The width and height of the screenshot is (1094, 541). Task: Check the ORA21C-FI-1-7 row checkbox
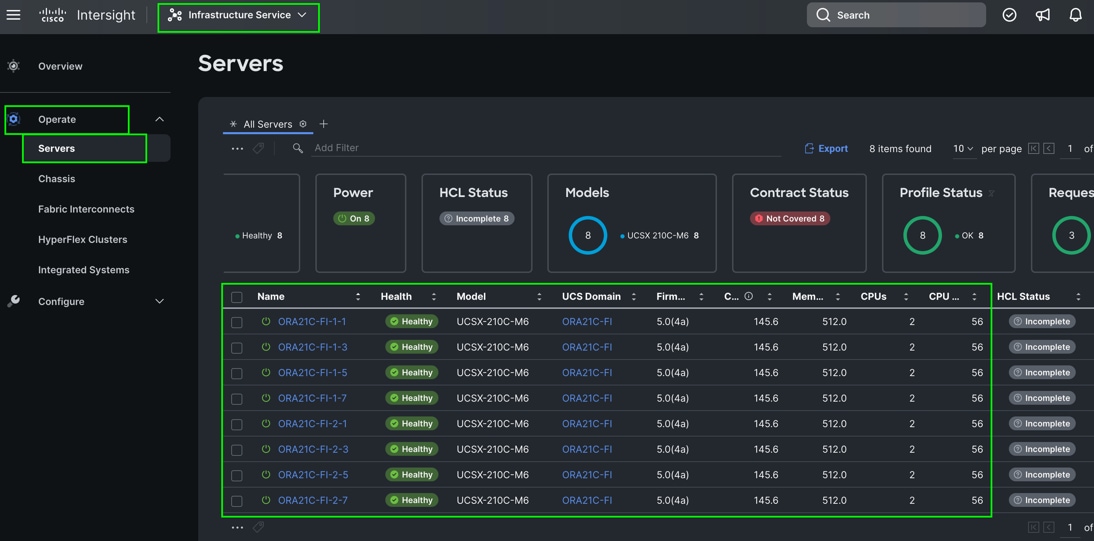[237, 399]
